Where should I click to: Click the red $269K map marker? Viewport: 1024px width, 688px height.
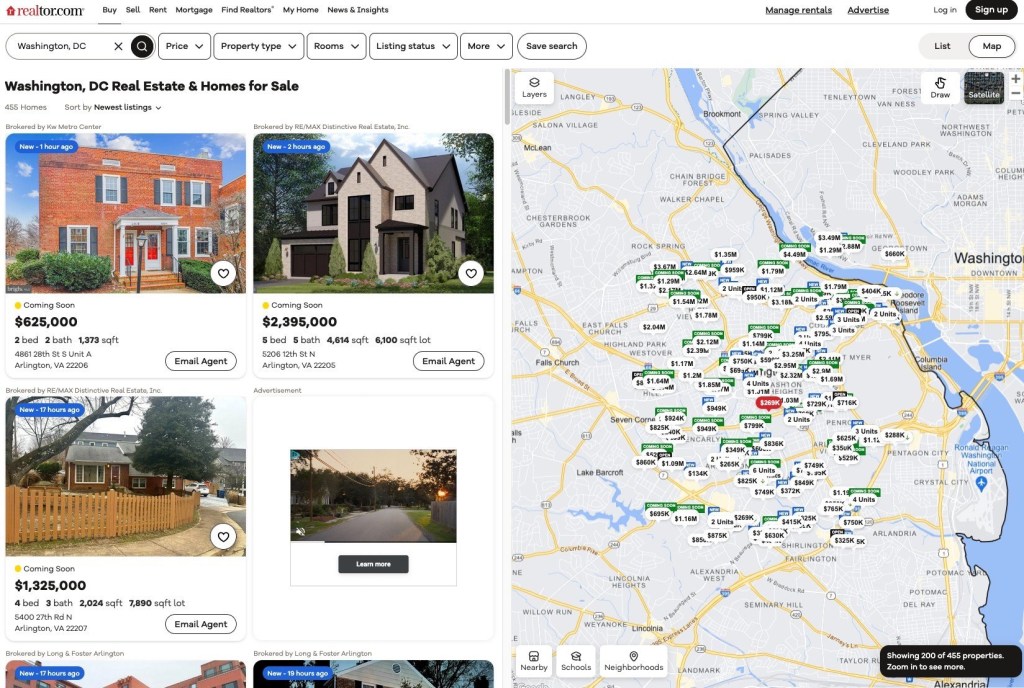[768, 403]
